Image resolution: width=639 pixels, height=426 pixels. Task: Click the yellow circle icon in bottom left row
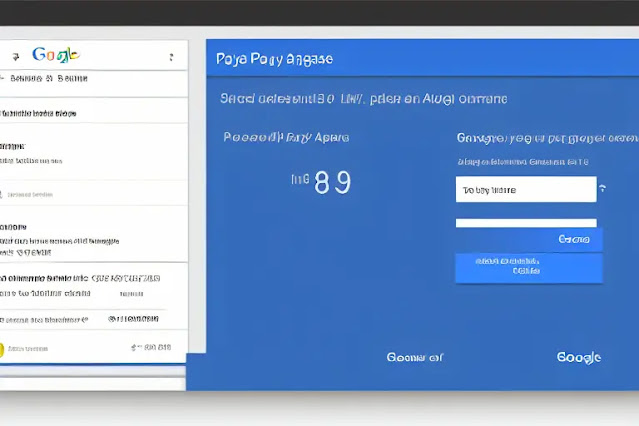pos(1,349)
